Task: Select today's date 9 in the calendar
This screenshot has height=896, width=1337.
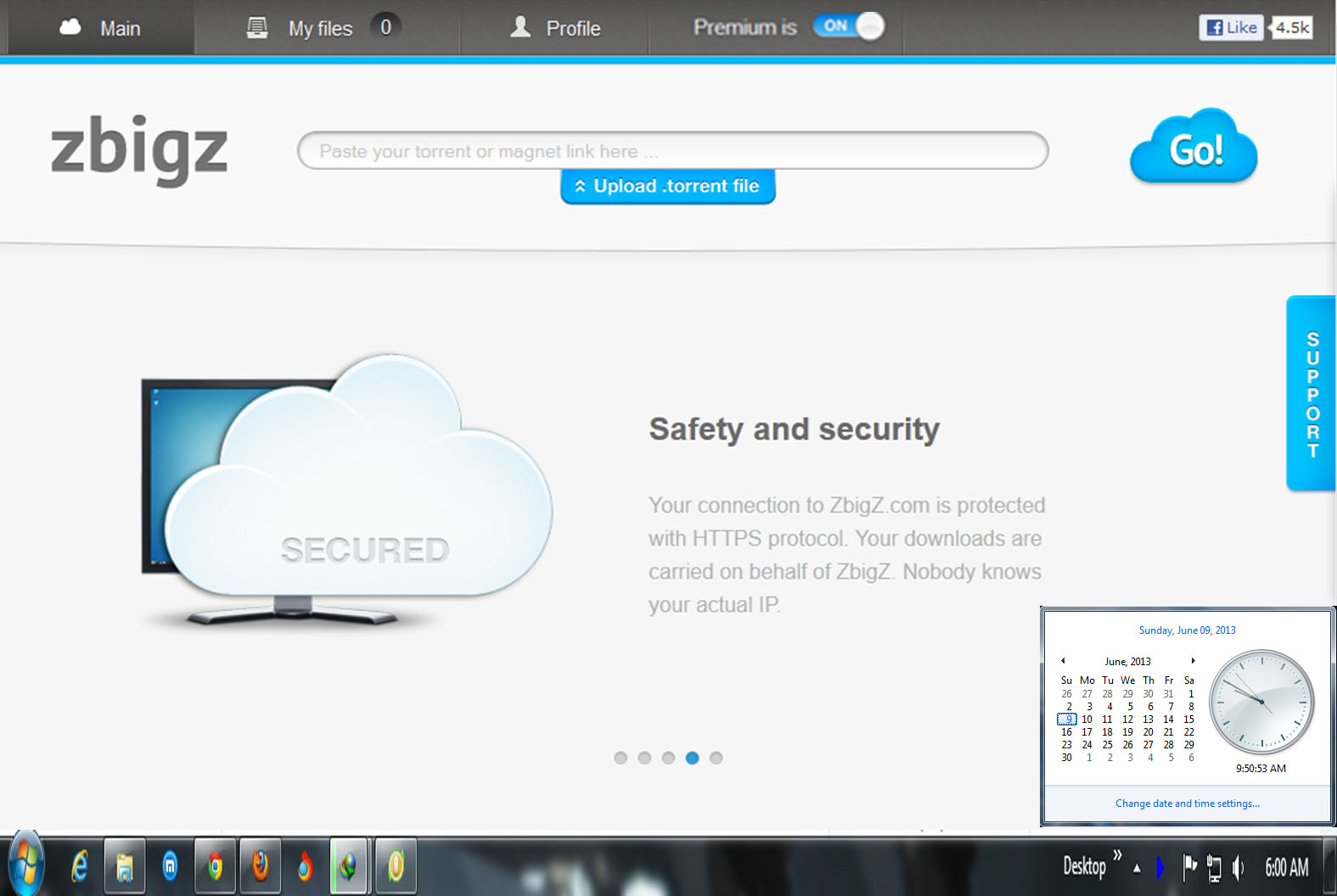Action: 1067,719
